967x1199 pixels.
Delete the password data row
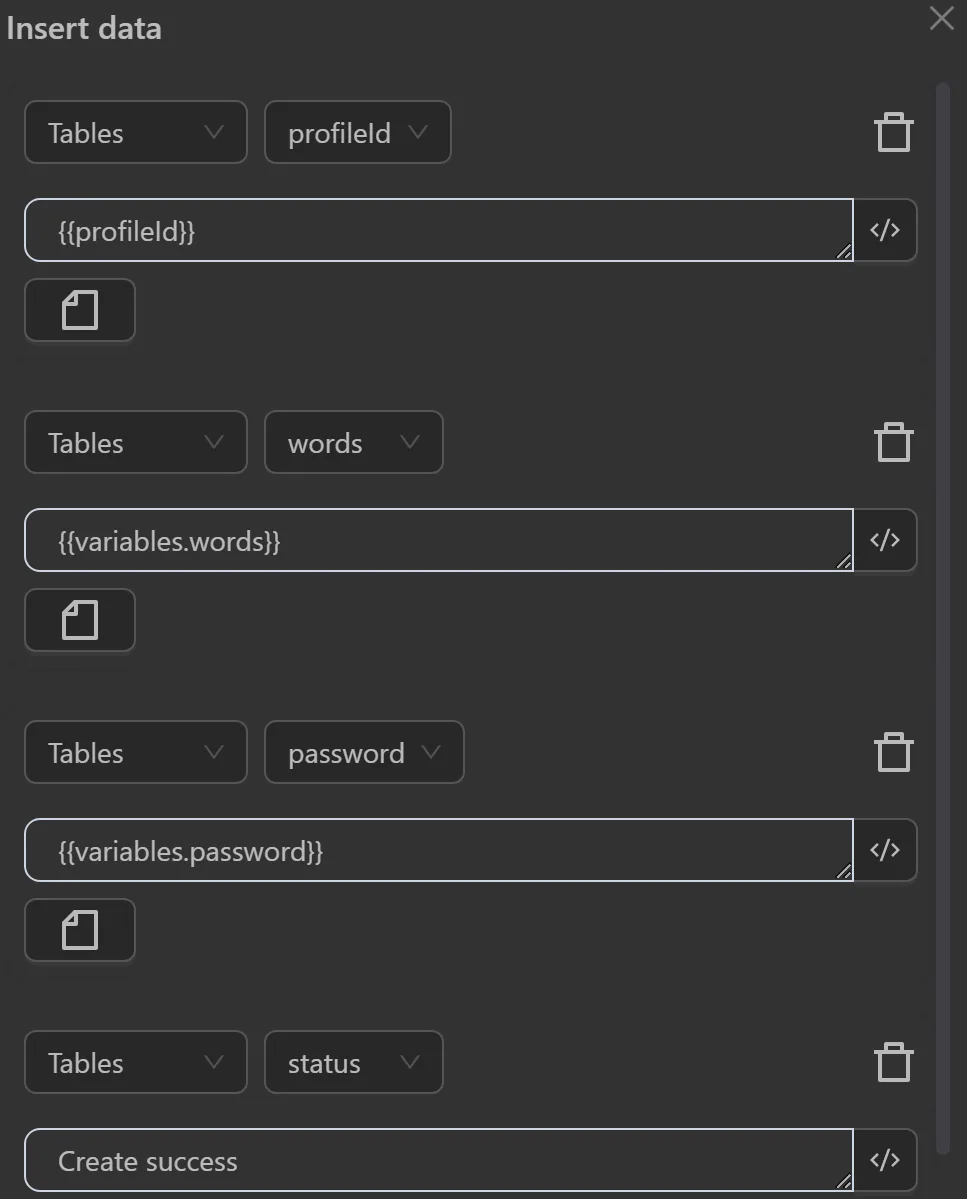pyautogui.click(x=894, y=751)
